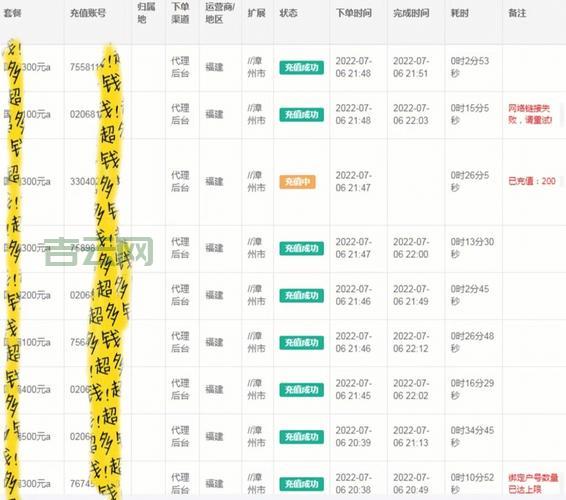Click the 下单时间 column header
The height and width of the screenshot is (500, 566).
tap(354, 13)
